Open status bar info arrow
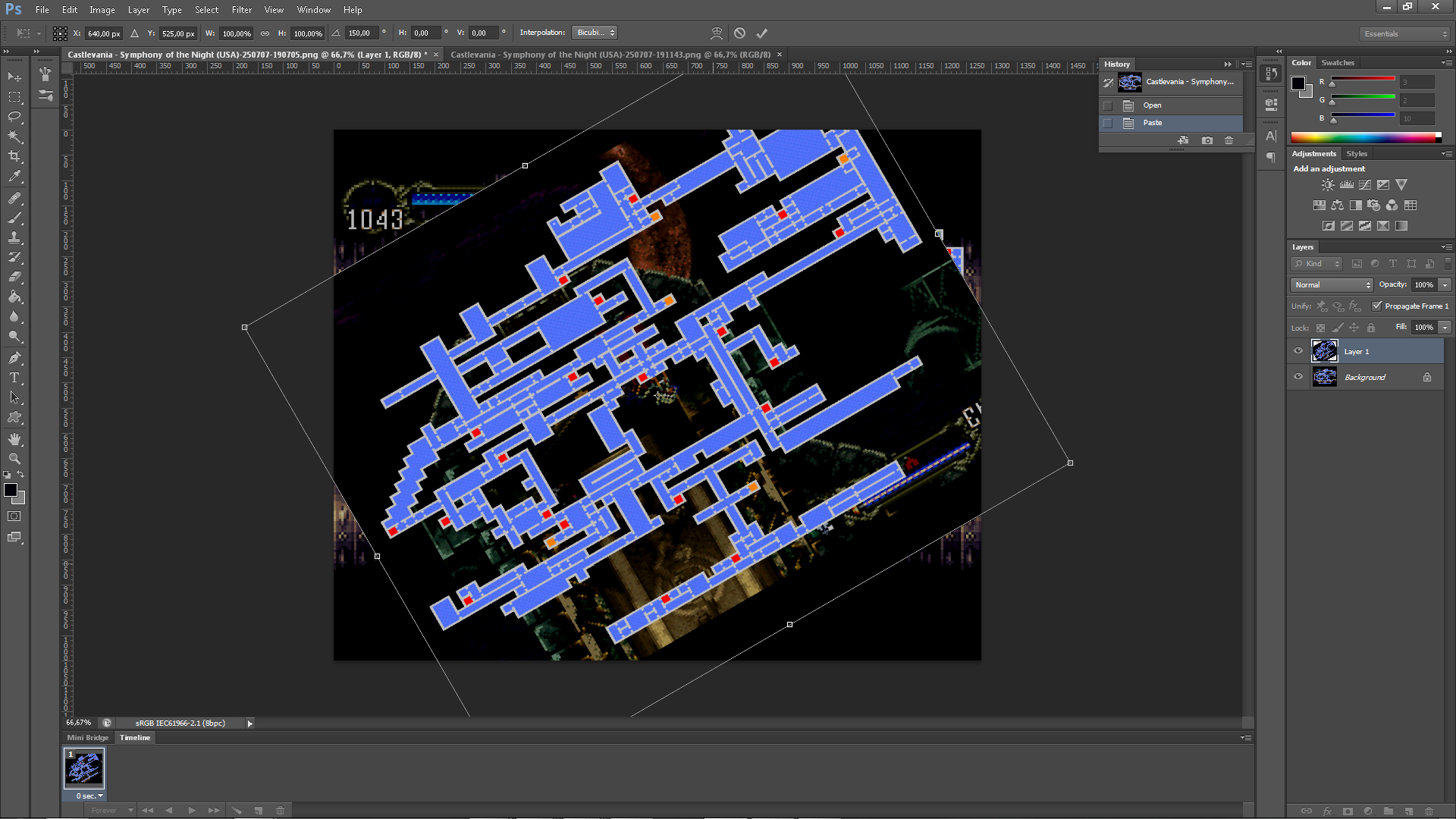Screen dimensions: 1456x819 click(249, 723)
